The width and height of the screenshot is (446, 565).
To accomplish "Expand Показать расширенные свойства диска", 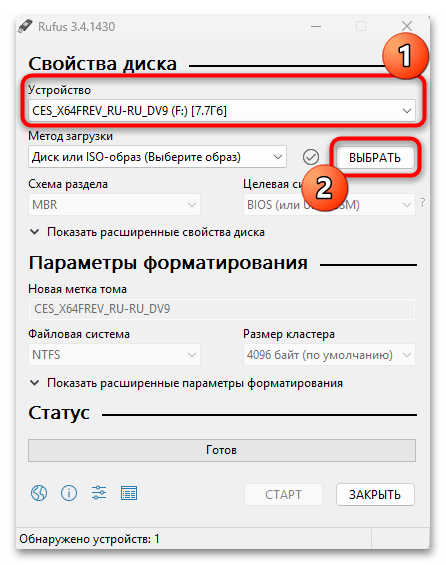I will pyautogui.click(x=147, y=232).
